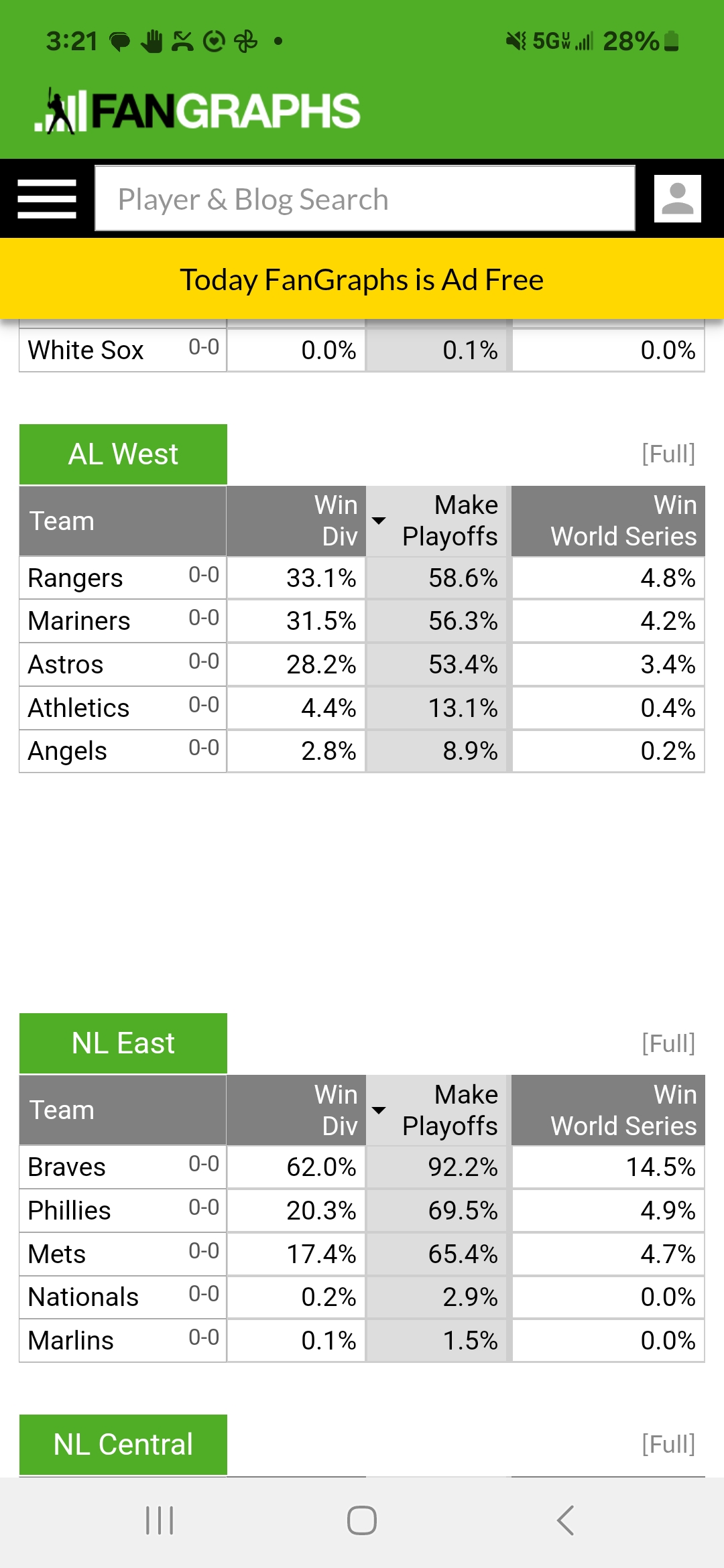This screenshot has width=724, height=1568.
Task: Open Android recent apps button
Action: point(160,1520)
